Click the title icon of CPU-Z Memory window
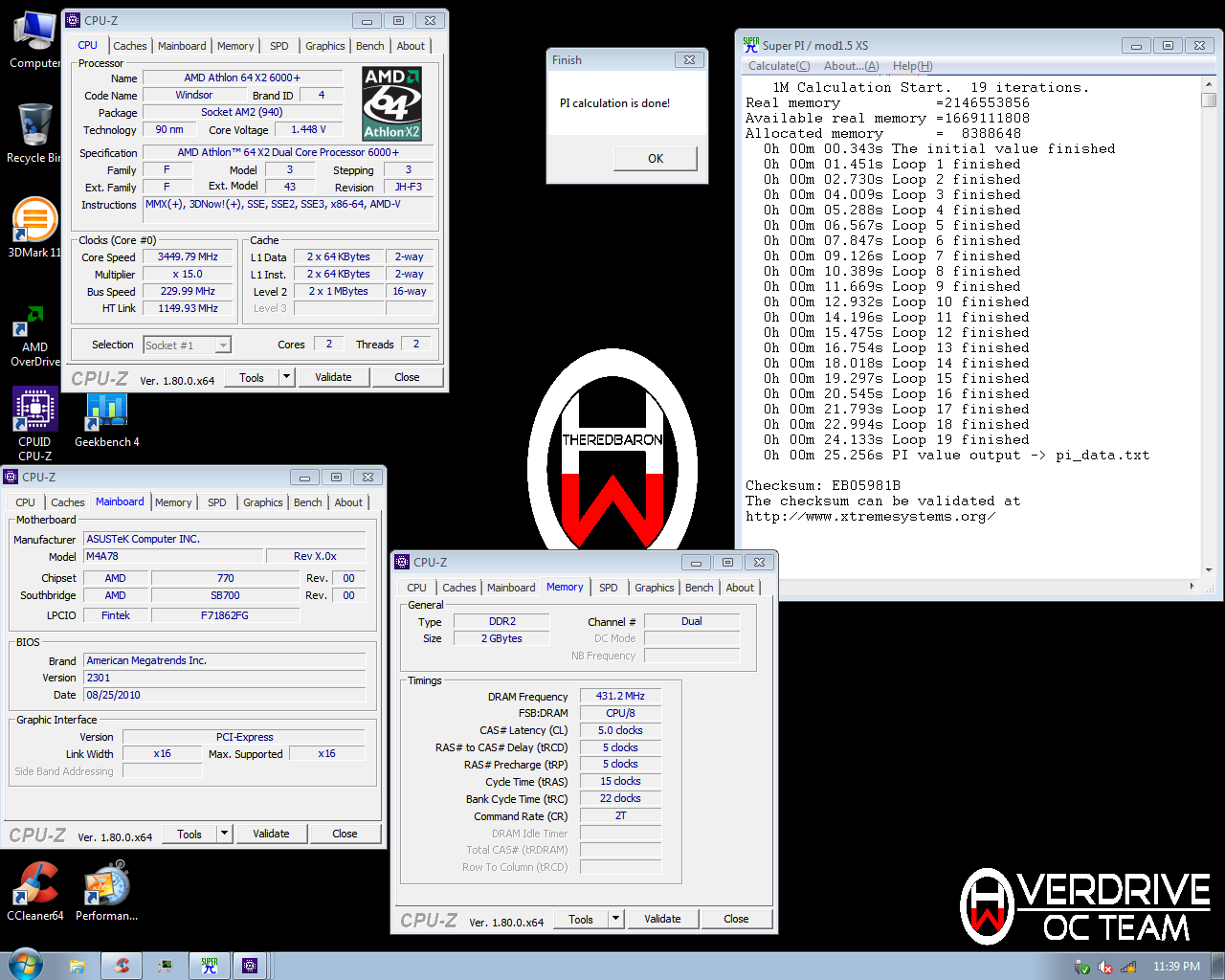 click(403, 562)
